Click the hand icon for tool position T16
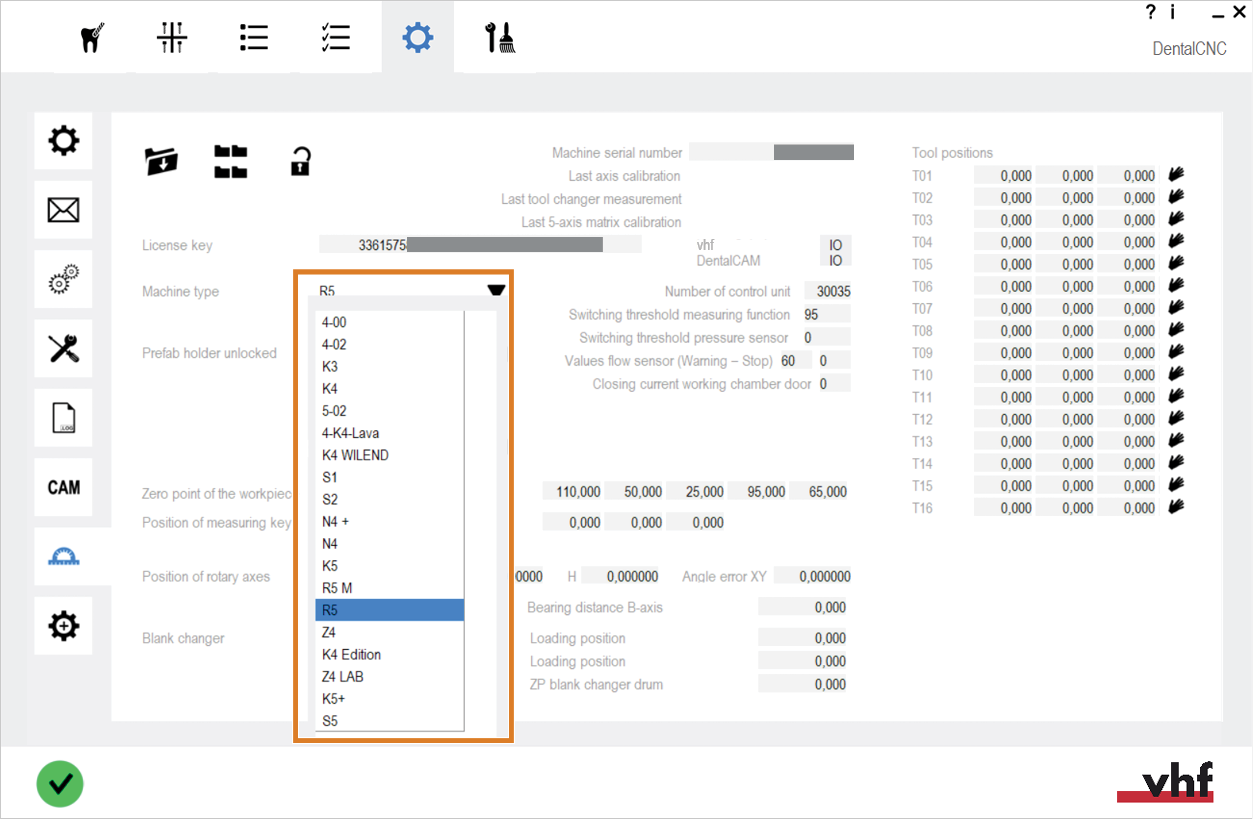 coord(1176,507)
